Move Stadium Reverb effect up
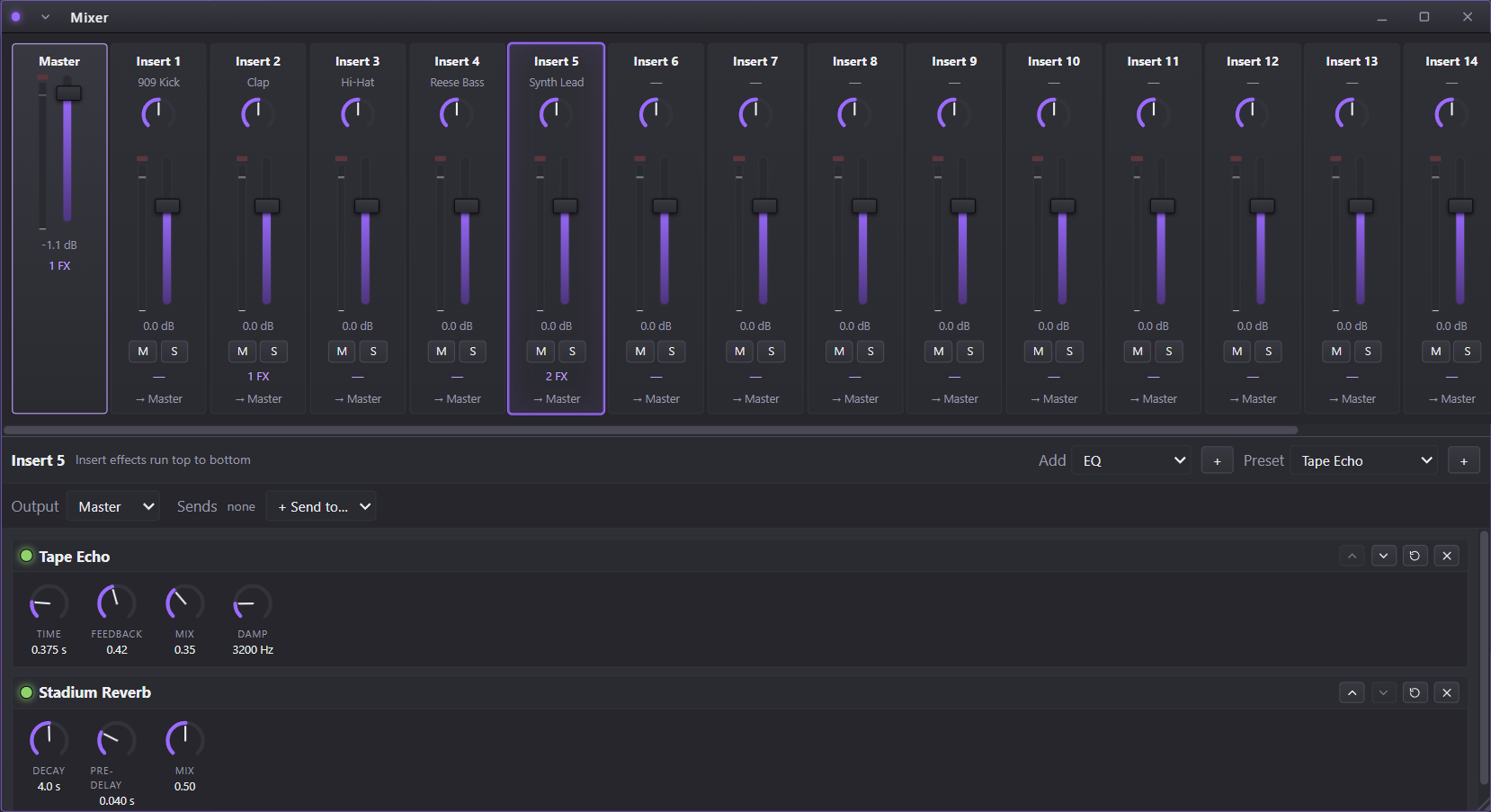The width and height of the screenshot is (1491, 812). click(1352, 692)
